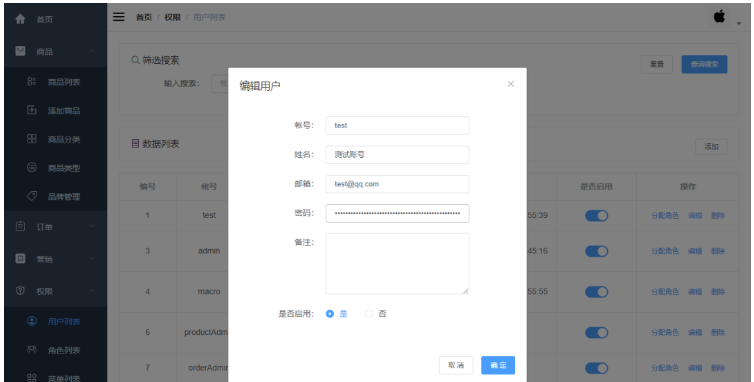Open the avatar dropdown arrow
Image resolution: width=754 pixels, height=382 pixels.
click(x=739, y=23)
